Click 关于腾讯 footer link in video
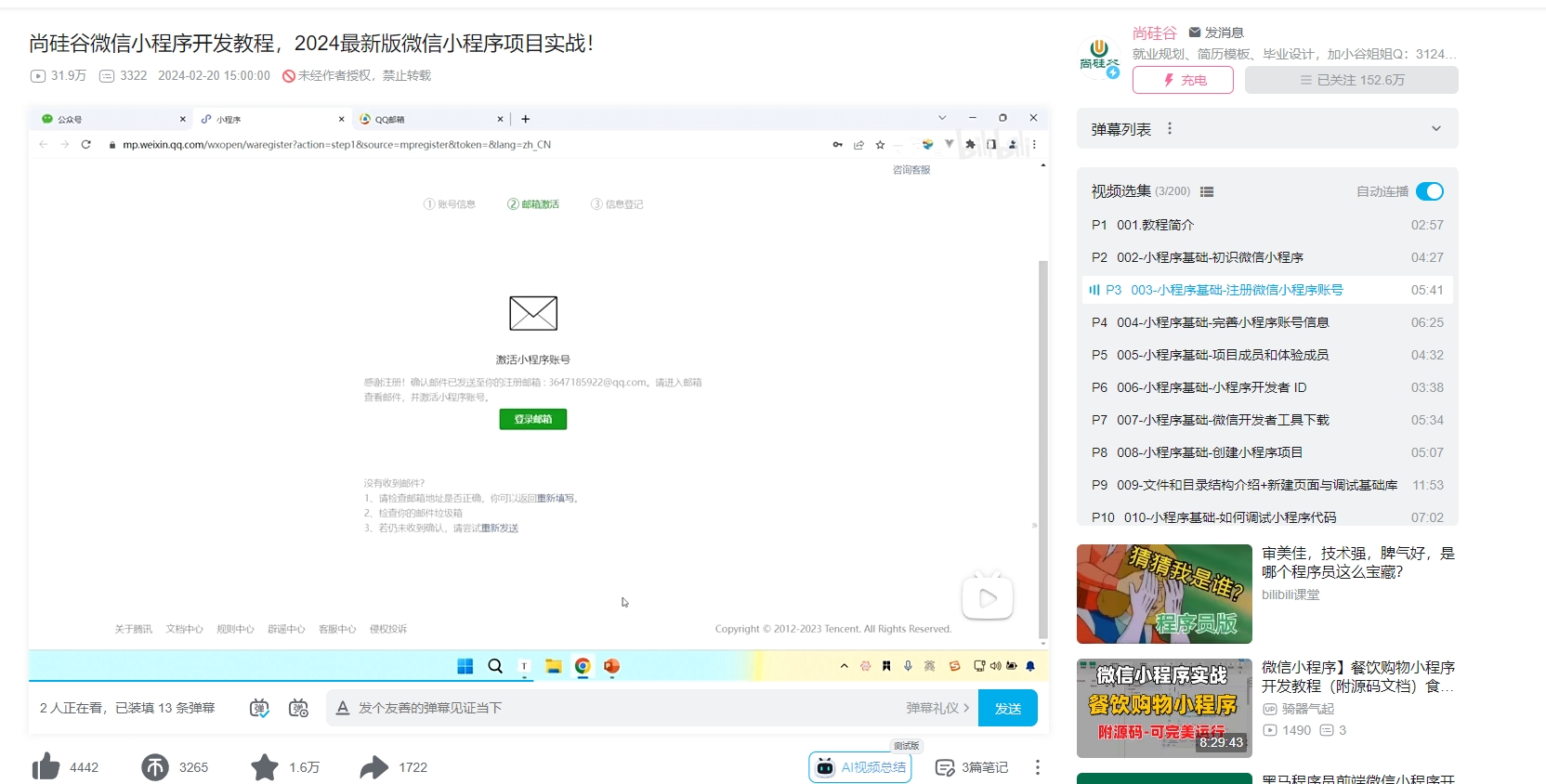1546x784 pixels. (x=133, y=629)
